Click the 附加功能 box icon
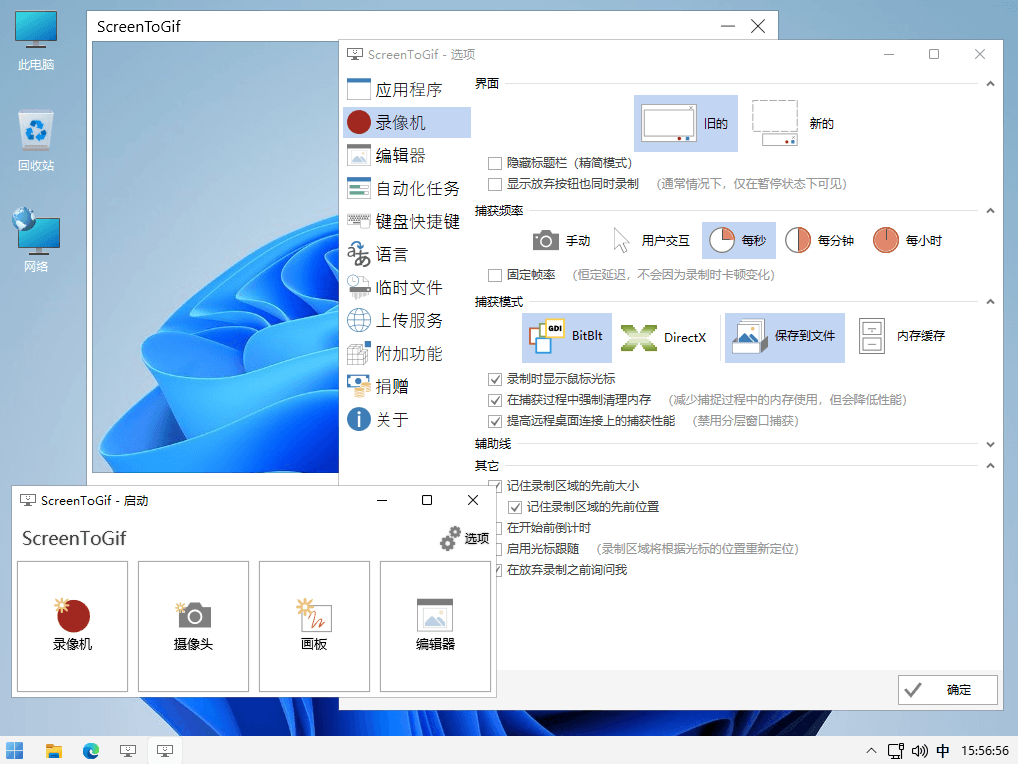1018x764 pixels. click(358, 353)
